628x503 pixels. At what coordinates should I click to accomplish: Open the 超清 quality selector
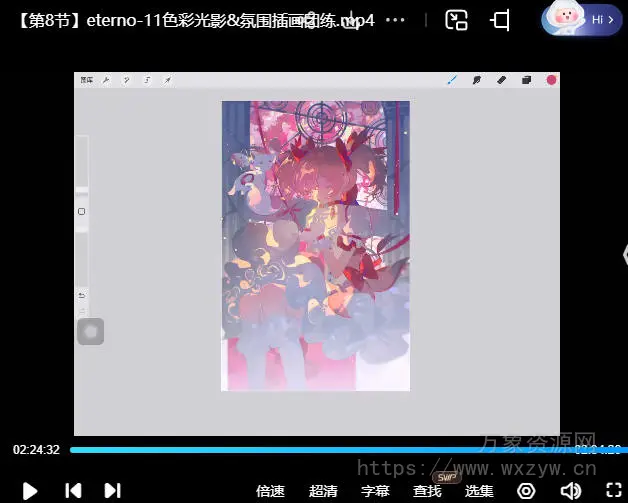(x=323, y=490)
